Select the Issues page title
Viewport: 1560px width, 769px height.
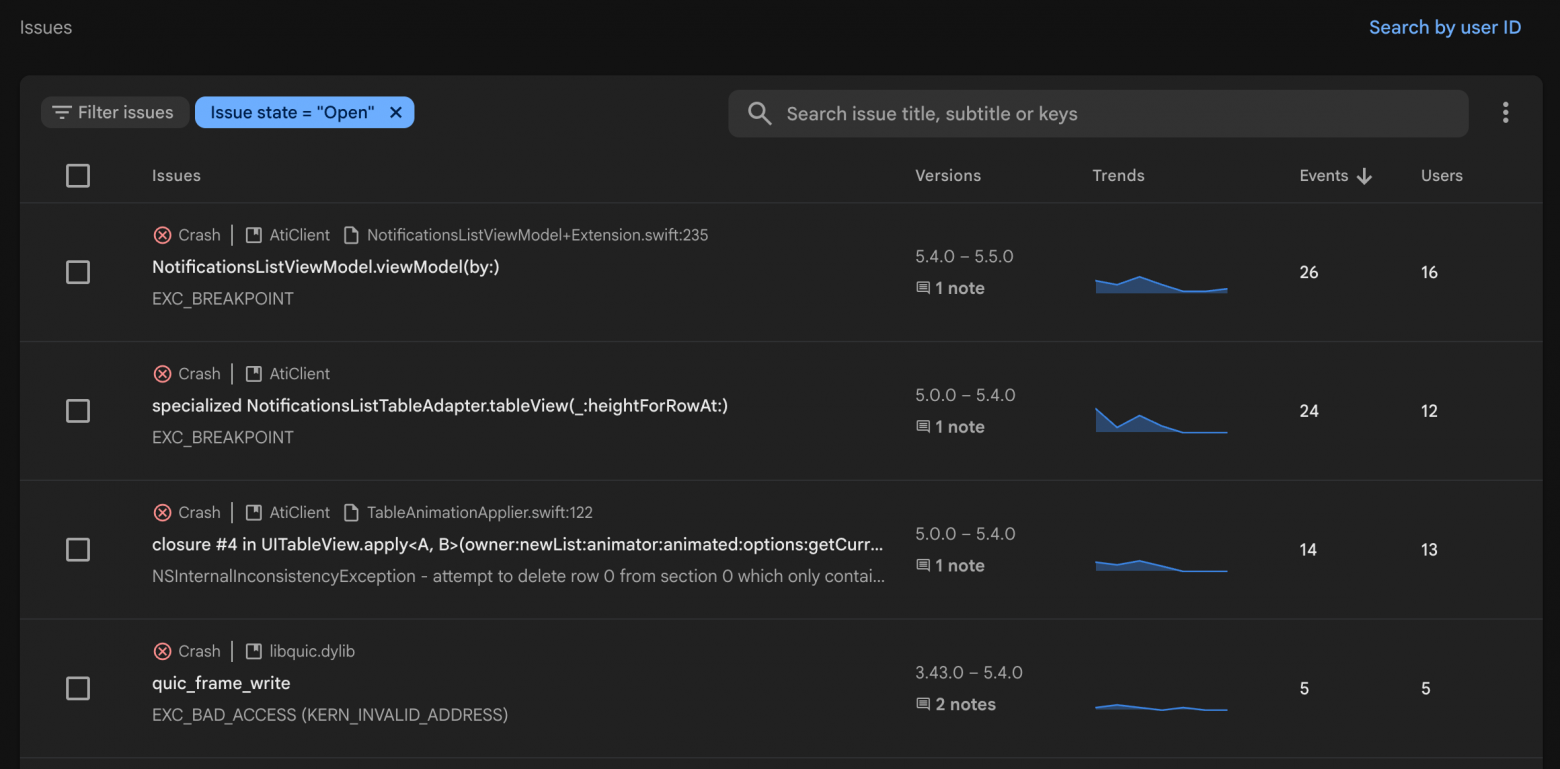pos(45,27)
